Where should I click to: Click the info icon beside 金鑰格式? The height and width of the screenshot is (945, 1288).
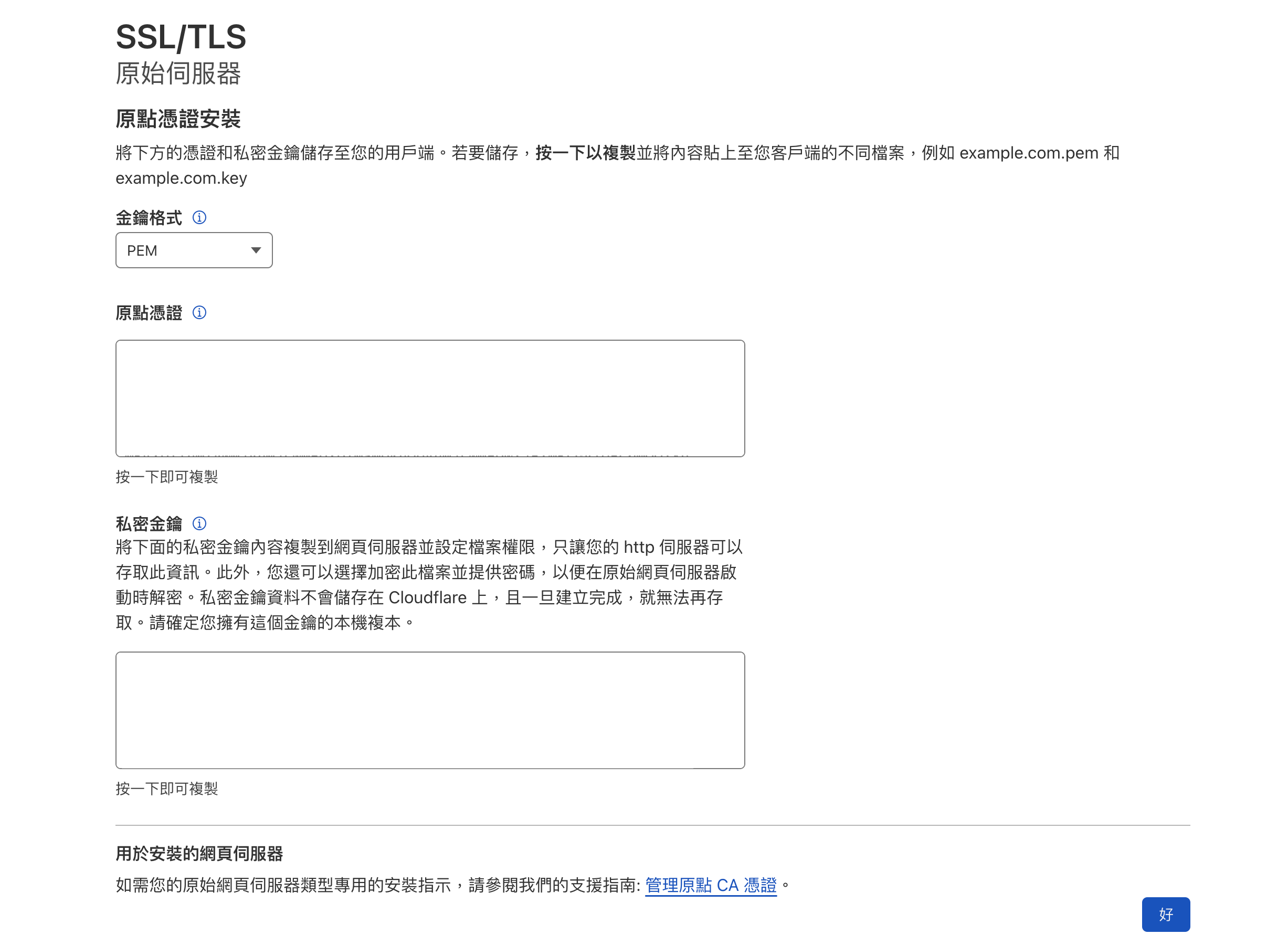(199, 217)
